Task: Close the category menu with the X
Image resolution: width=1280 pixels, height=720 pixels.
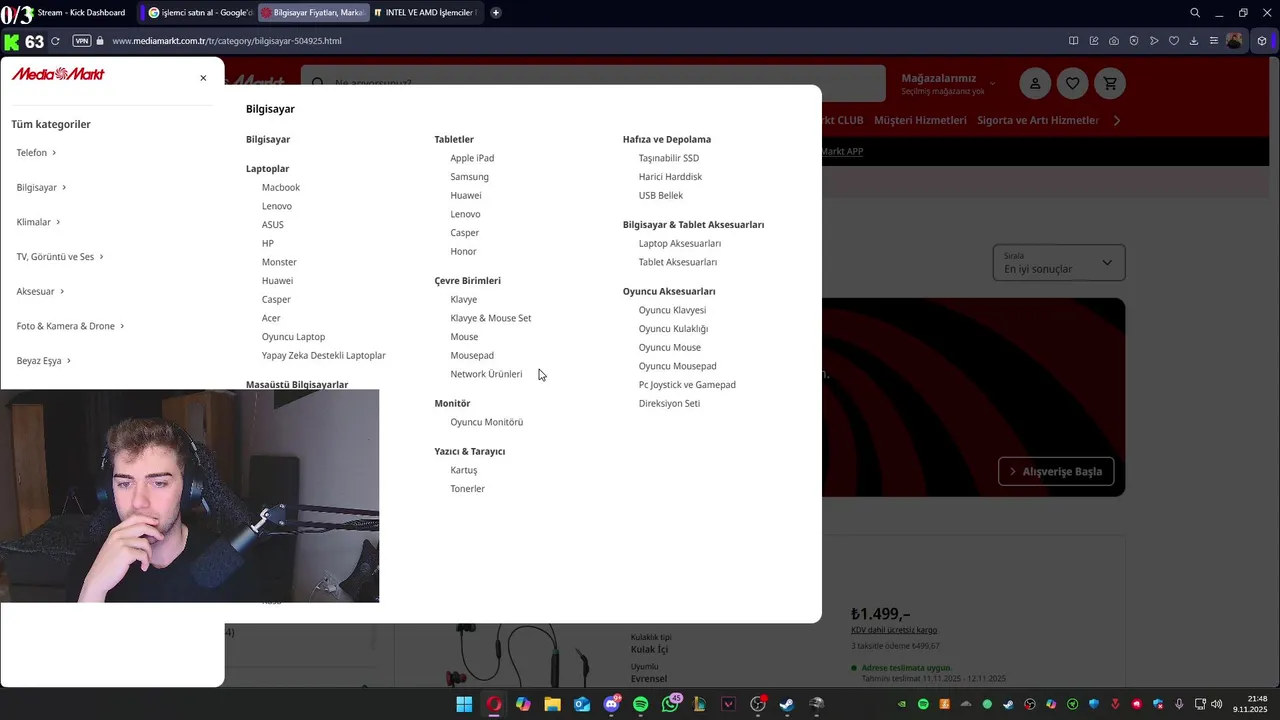Action: tap(203, 78)
